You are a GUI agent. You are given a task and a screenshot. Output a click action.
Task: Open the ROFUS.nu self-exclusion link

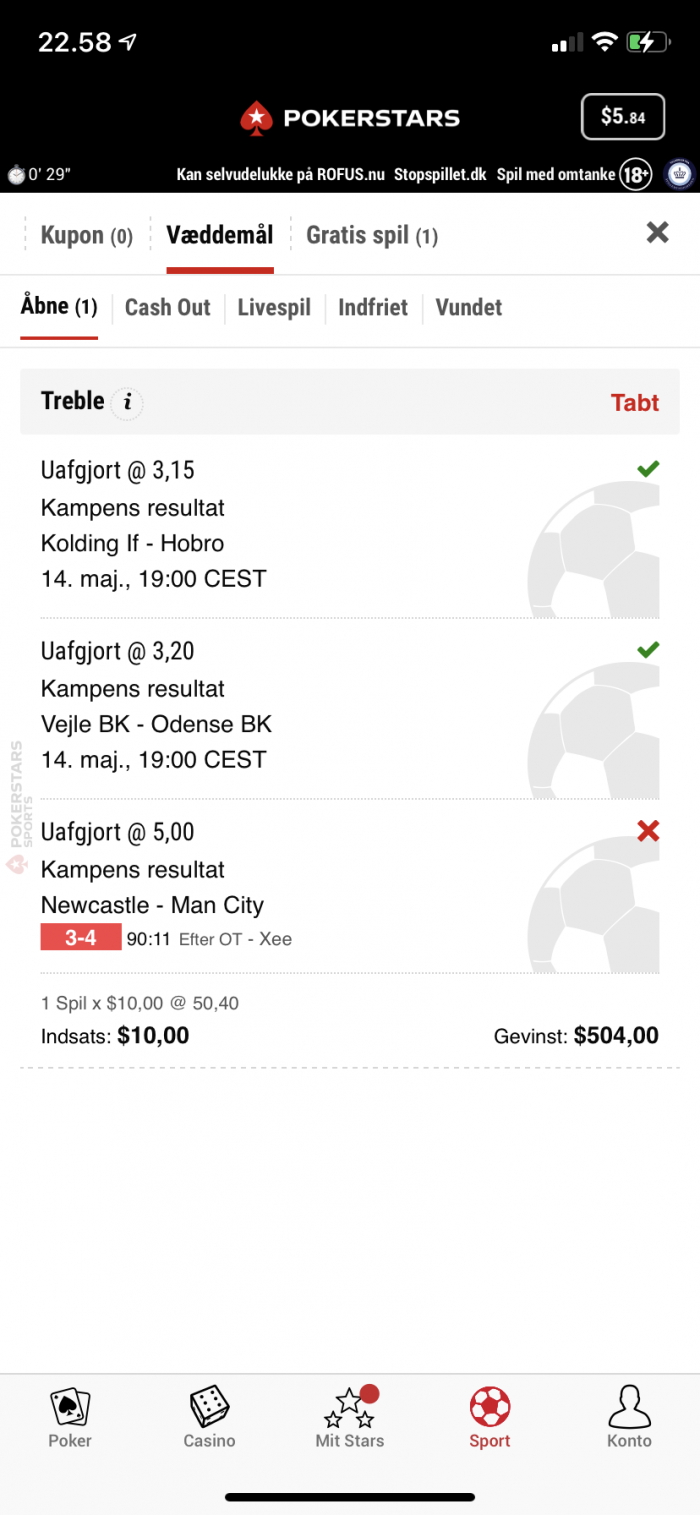tap(281, 174)
